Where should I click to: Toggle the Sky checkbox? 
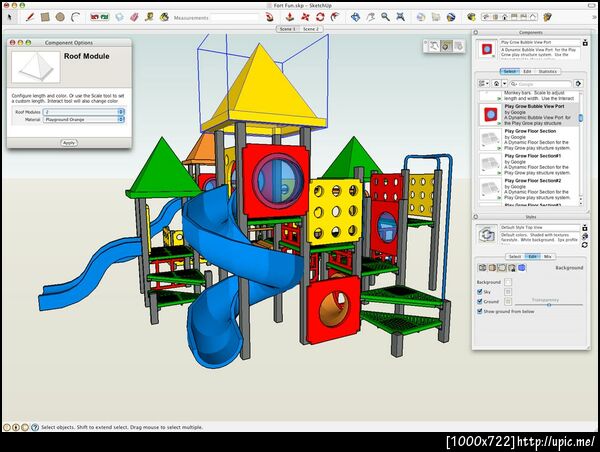[x=479, y=292]
